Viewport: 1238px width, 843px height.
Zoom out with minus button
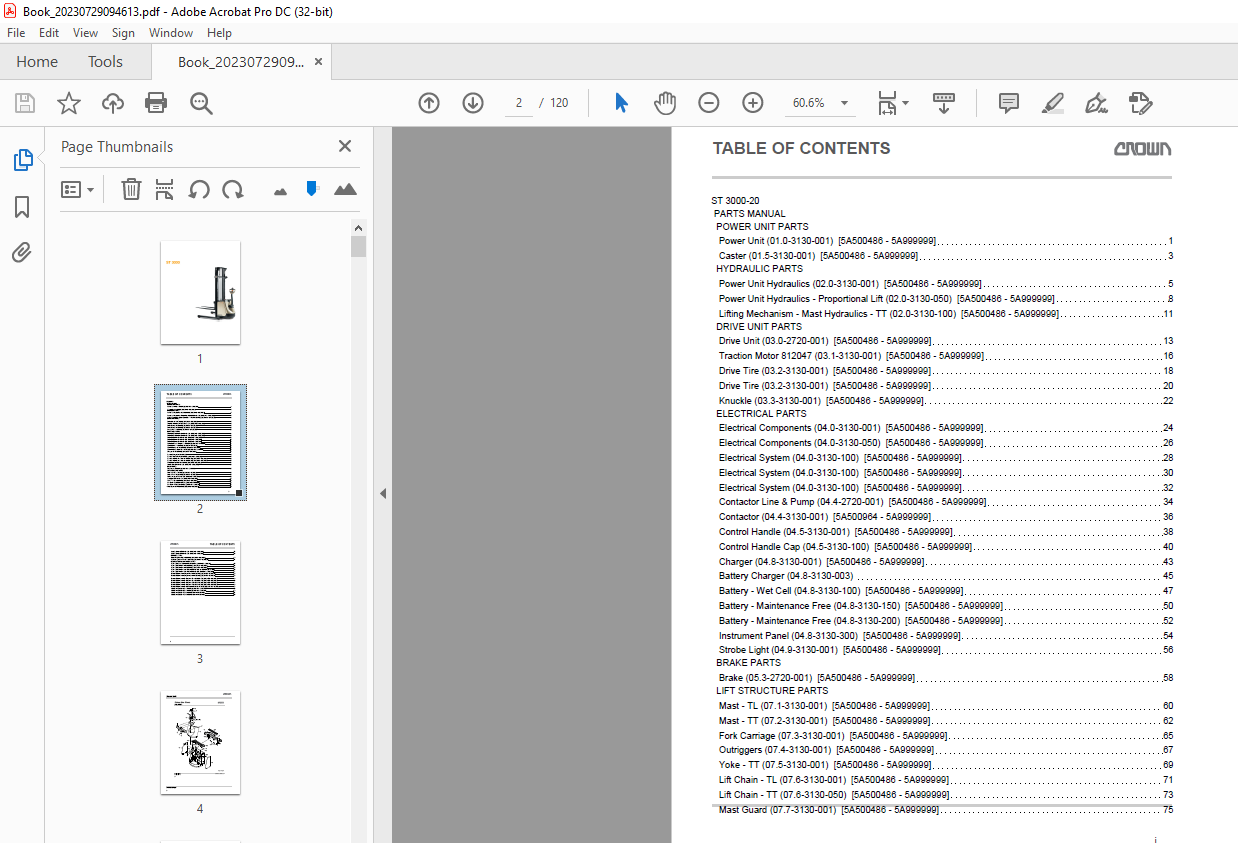(x=709, y=103)
